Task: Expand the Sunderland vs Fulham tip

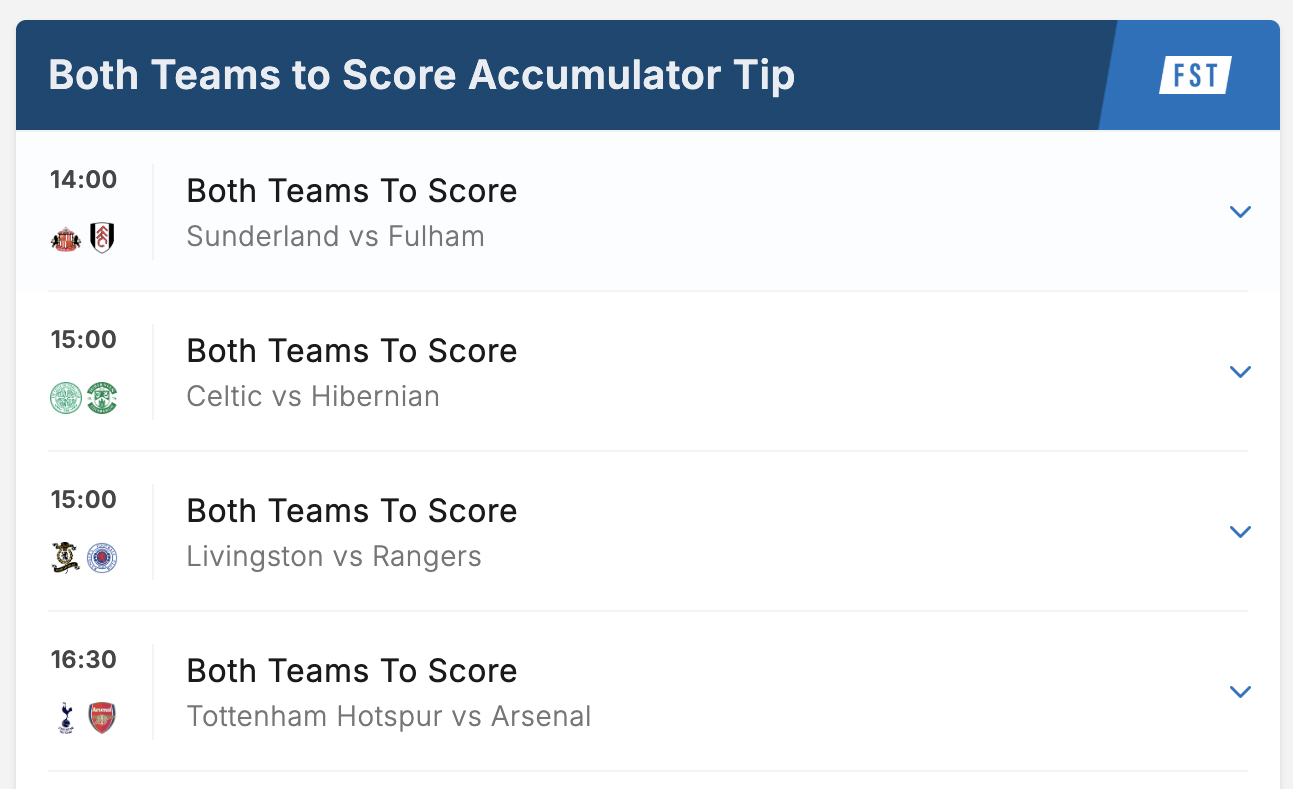Action: coord(1240,212)
